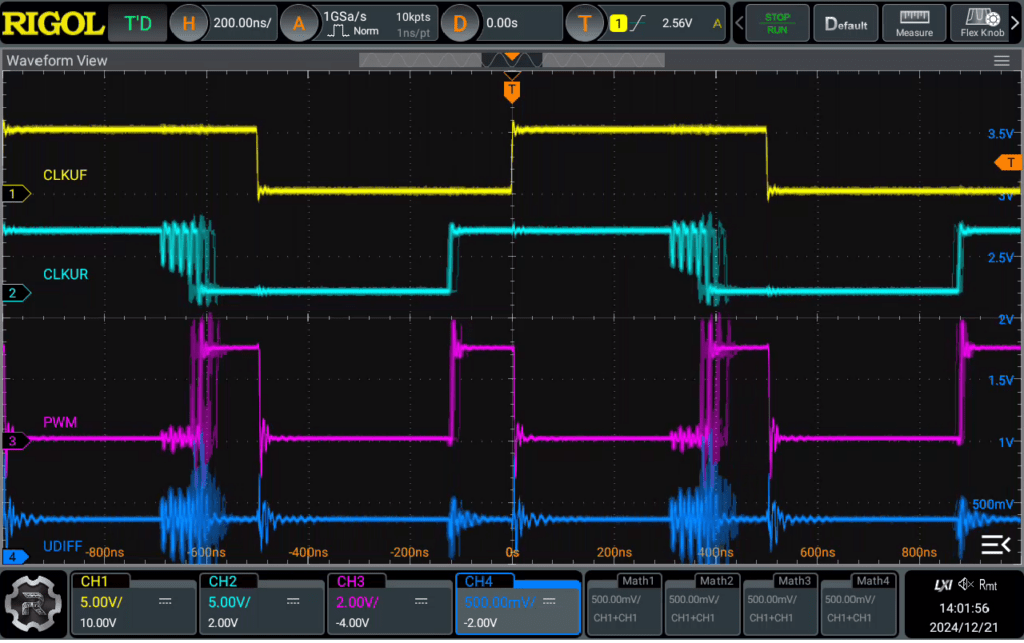Click the 2.56V trigger level field
This screenshot has height=643, width=1024.
[677, 24]
